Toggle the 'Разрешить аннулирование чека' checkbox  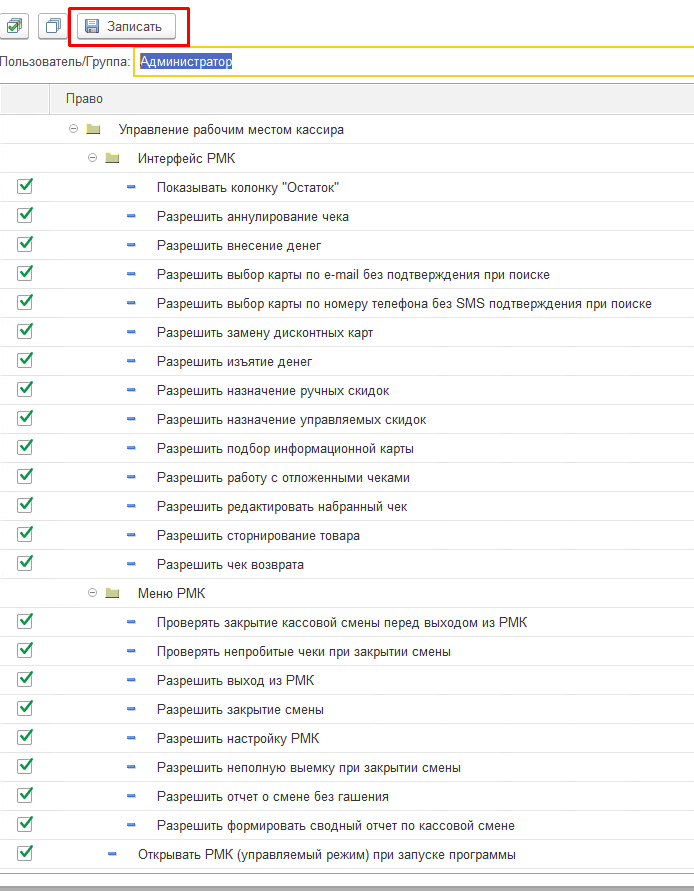[x=25, y=215]
